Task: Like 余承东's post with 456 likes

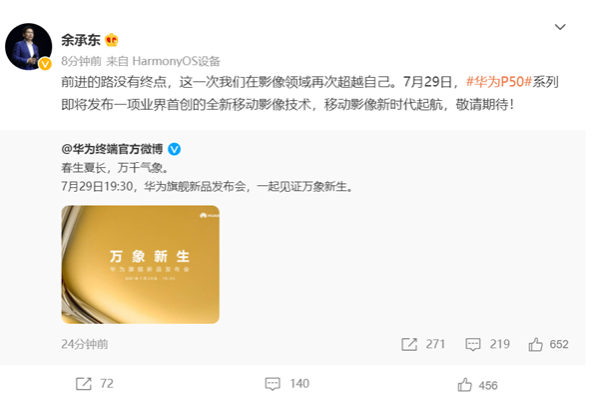Action: coord(477,385)
